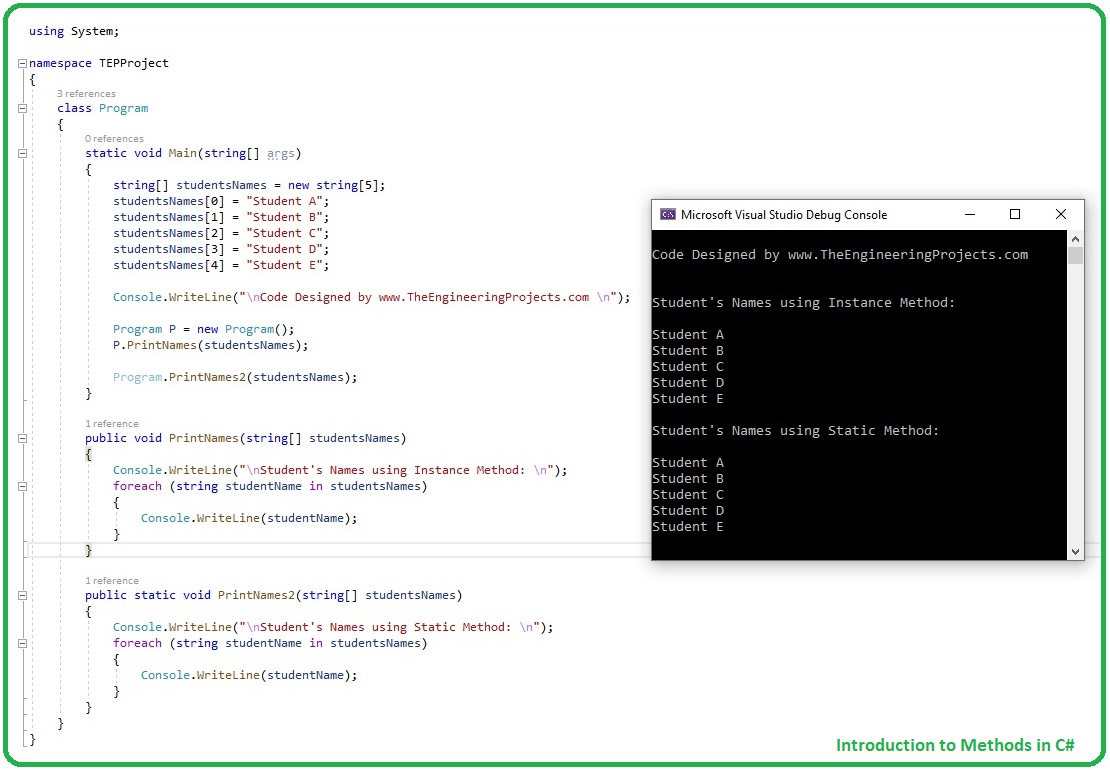Click the console scrollbar up arrow
The image size is (1110, 770).
point(1075,239)
